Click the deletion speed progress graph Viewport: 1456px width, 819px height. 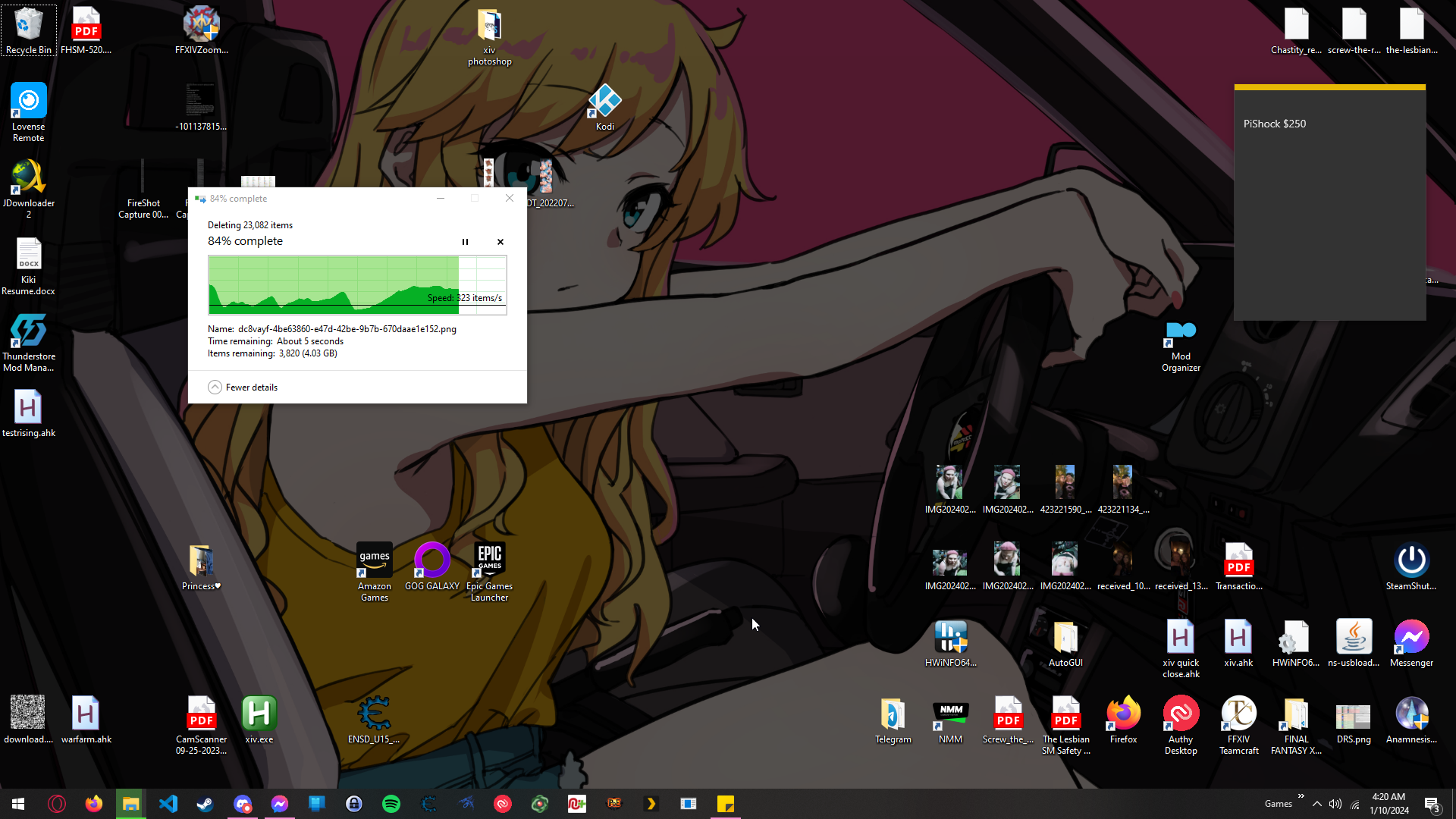point(357,285)
